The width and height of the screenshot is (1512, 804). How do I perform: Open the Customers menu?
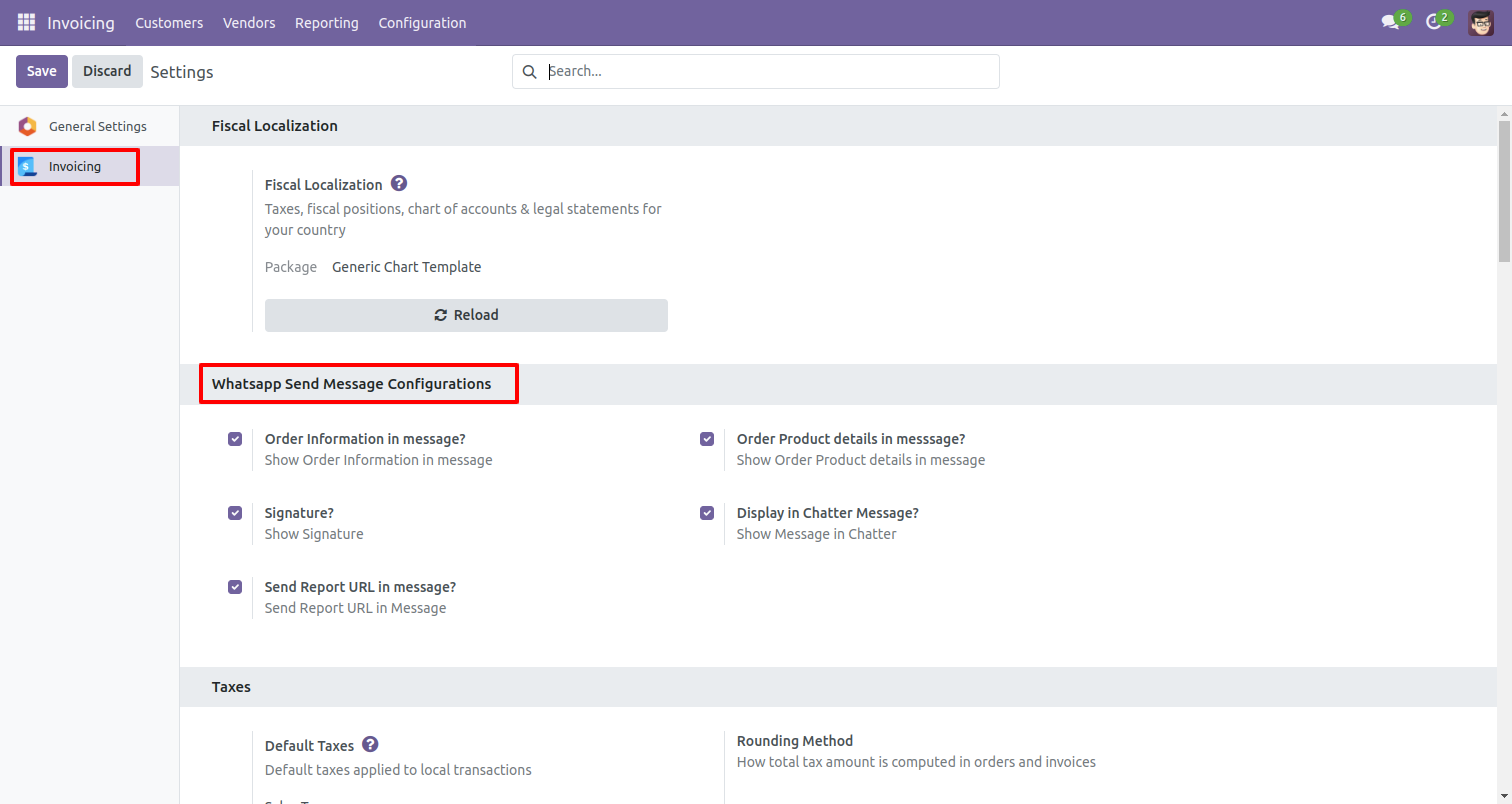169,22
